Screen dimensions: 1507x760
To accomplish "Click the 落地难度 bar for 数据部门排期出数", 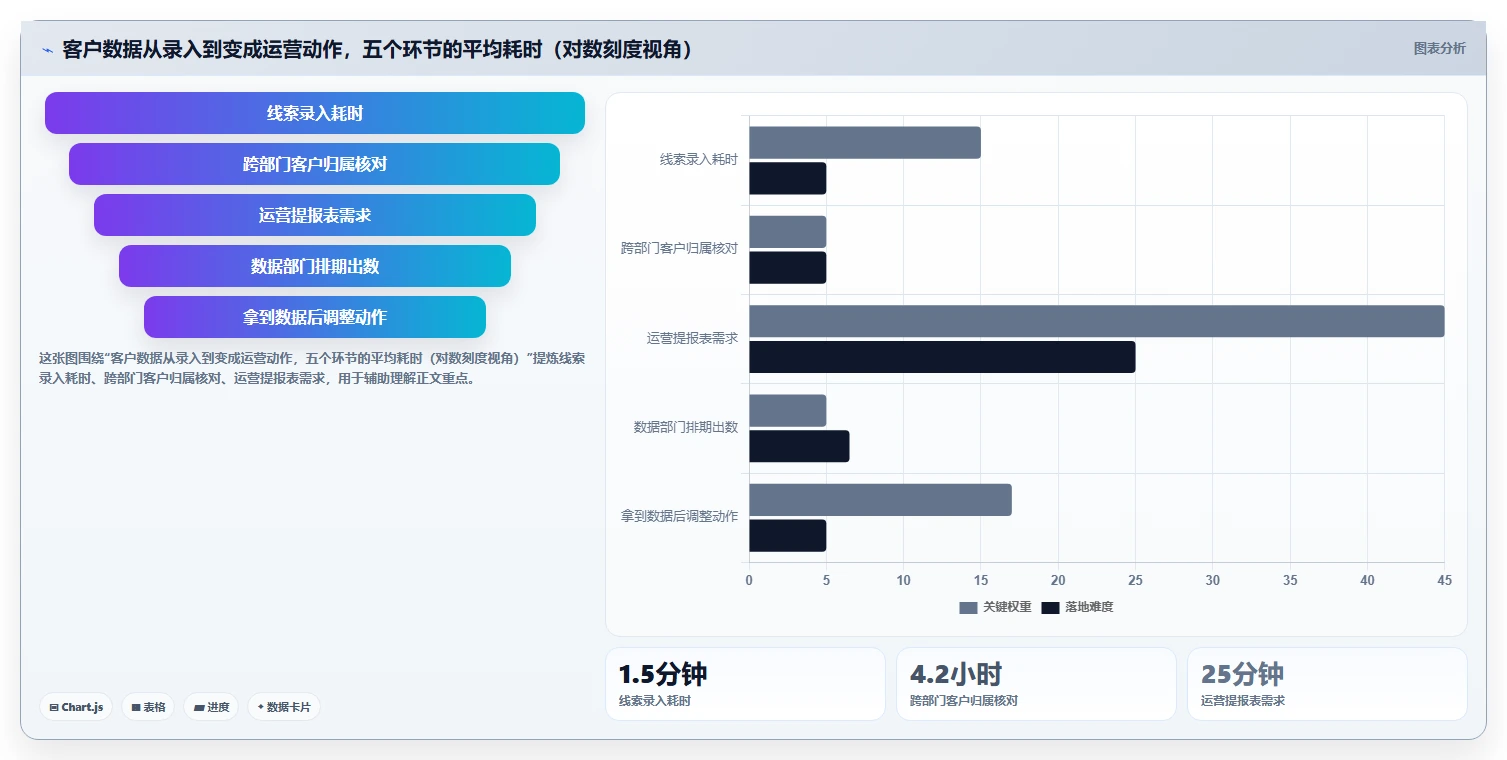I will pyautogui.click(x=799, y=446).
